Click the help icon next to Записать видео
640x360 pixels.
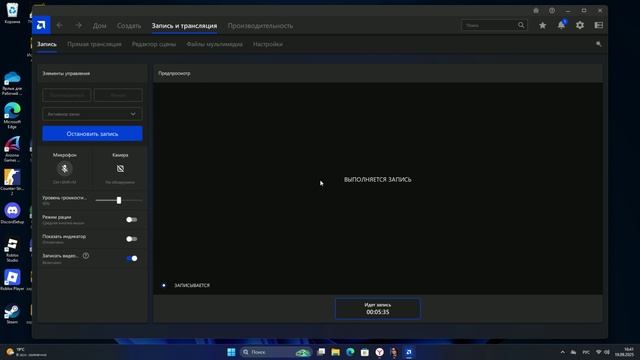coord(86,256)
